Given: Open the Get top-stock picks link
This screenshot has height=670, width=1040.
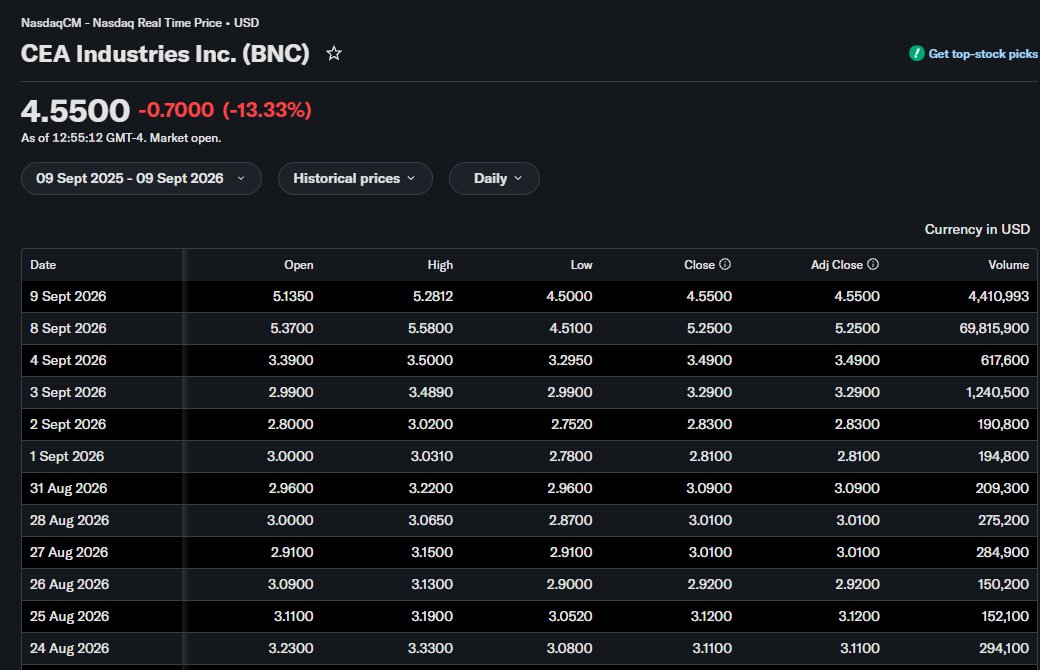Looking at the screenshot, I should [983, 54].
